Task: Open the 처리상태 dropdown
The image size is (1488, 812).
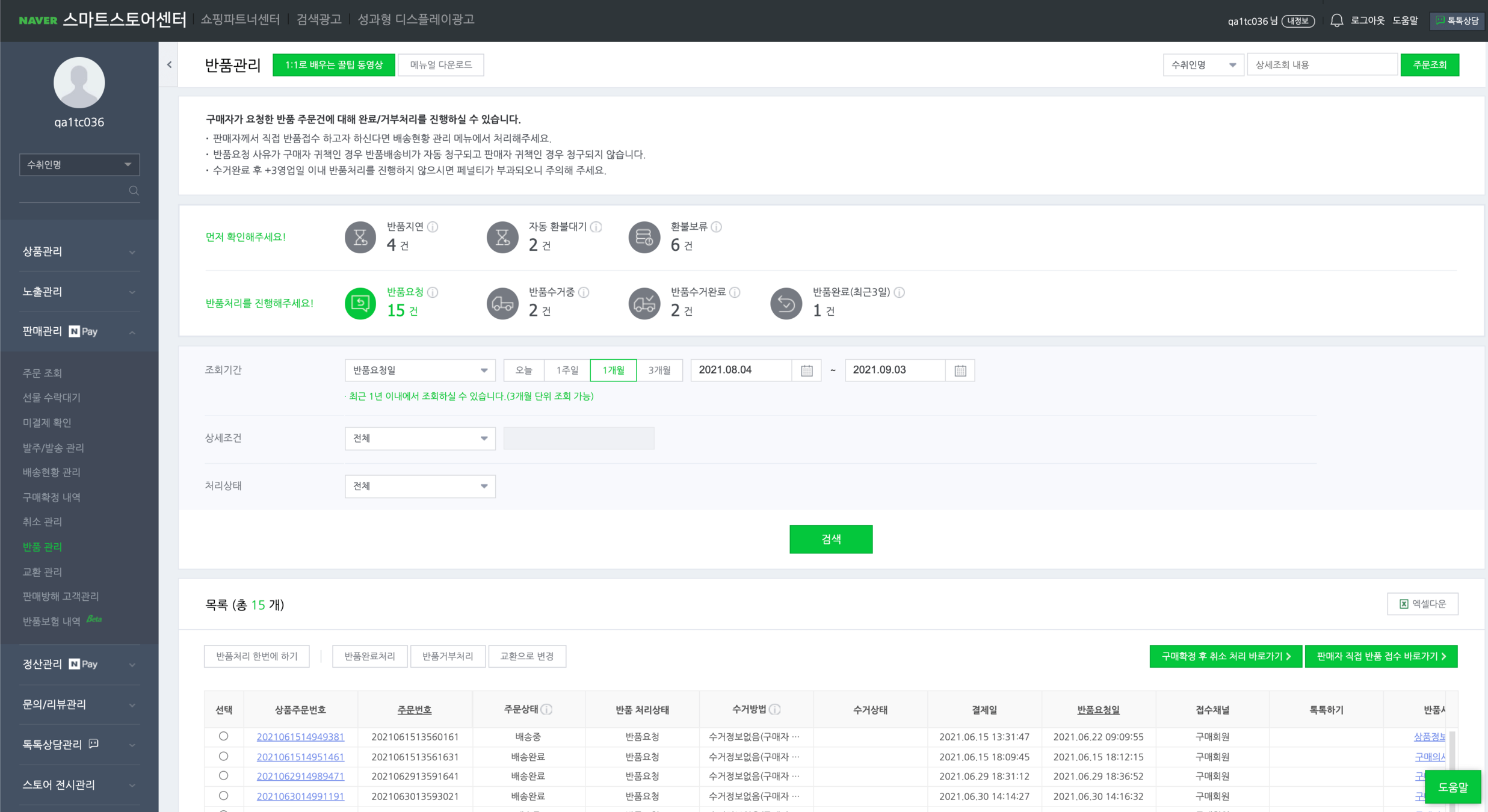Action: click(419, 486)
